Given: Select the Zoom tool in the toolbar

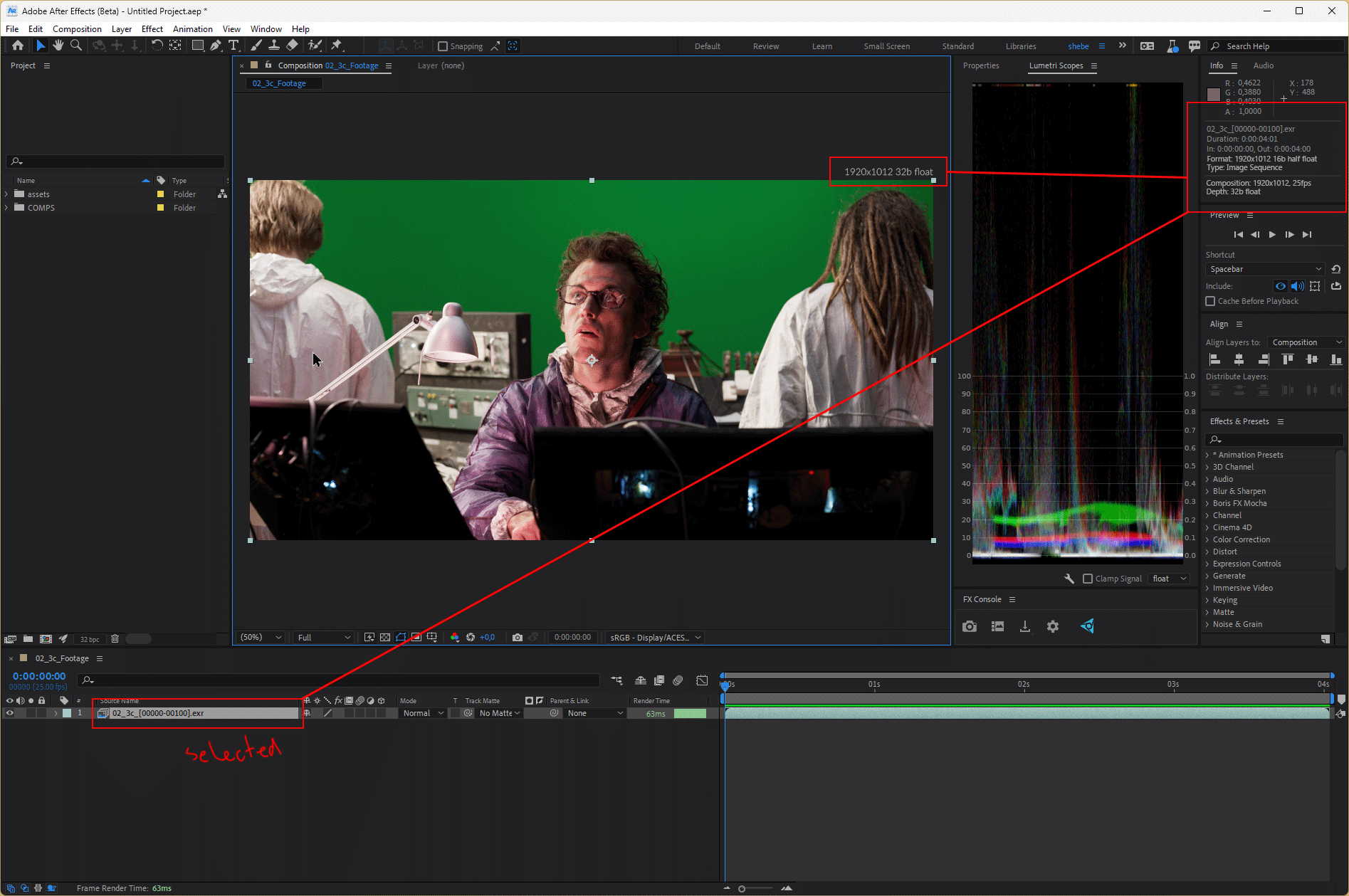Looking at the screenshot, I should [x=75, y=45].
